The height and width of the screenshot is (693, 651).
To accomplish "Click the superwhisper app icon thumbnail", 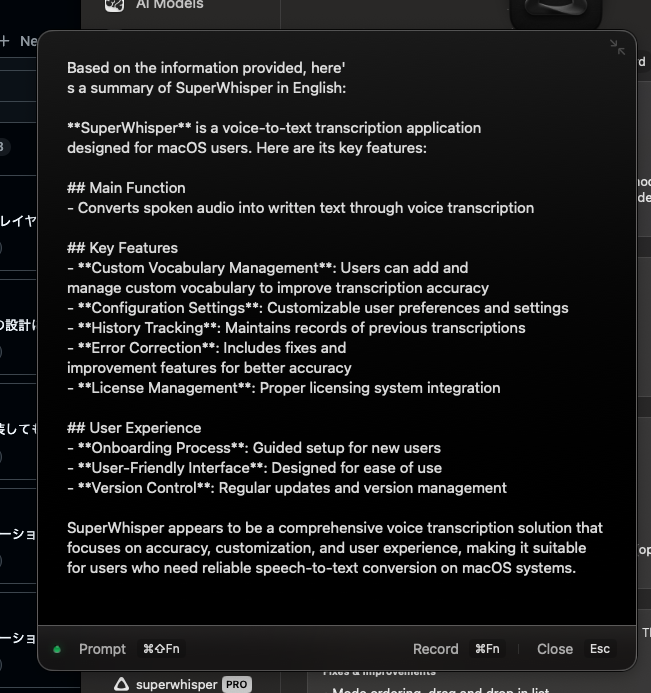I will tap(556, 12).
